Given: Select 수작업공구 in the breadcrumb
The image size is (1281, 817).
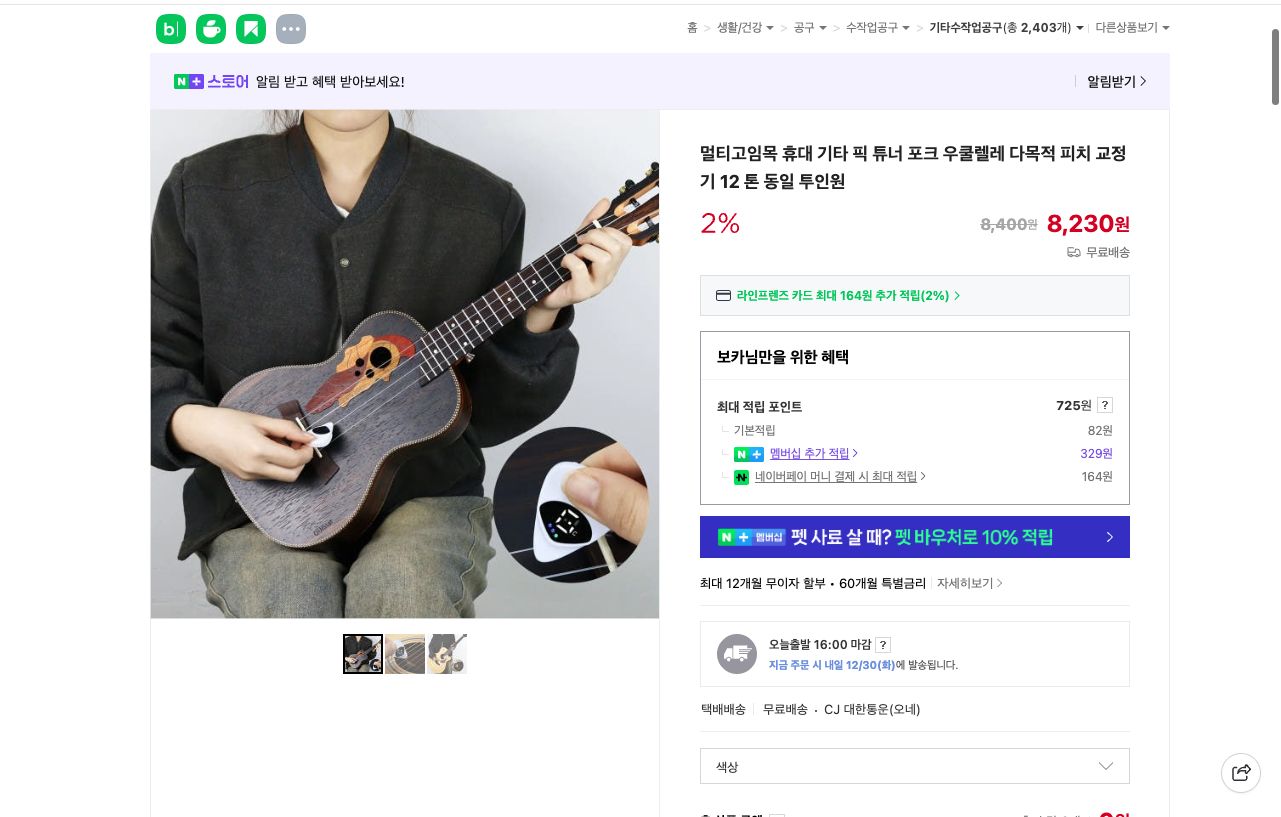Looking at the screenshot, I should point(874,28).
